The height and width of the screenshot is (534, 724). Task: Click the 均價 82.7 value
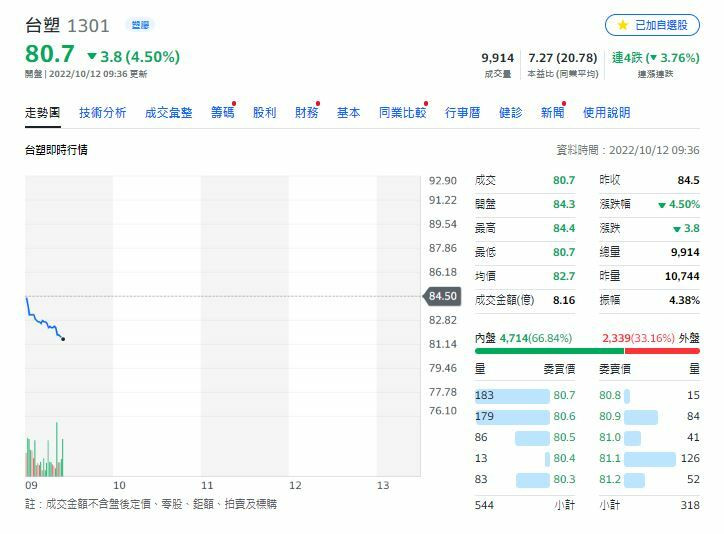pyautogui.click(x=564, y=276)
